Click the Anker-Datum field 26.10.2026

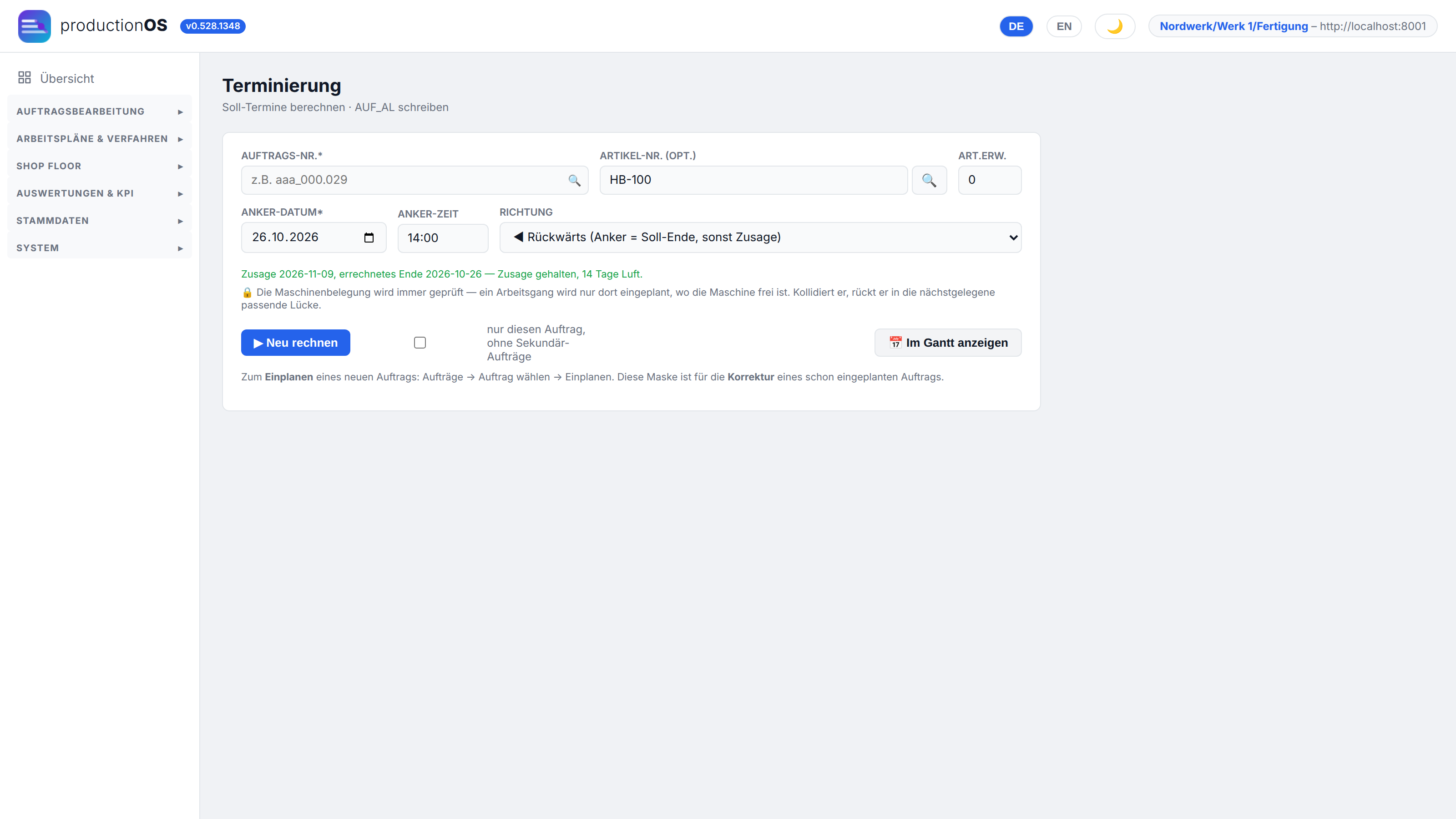click(x=313, y=238)
